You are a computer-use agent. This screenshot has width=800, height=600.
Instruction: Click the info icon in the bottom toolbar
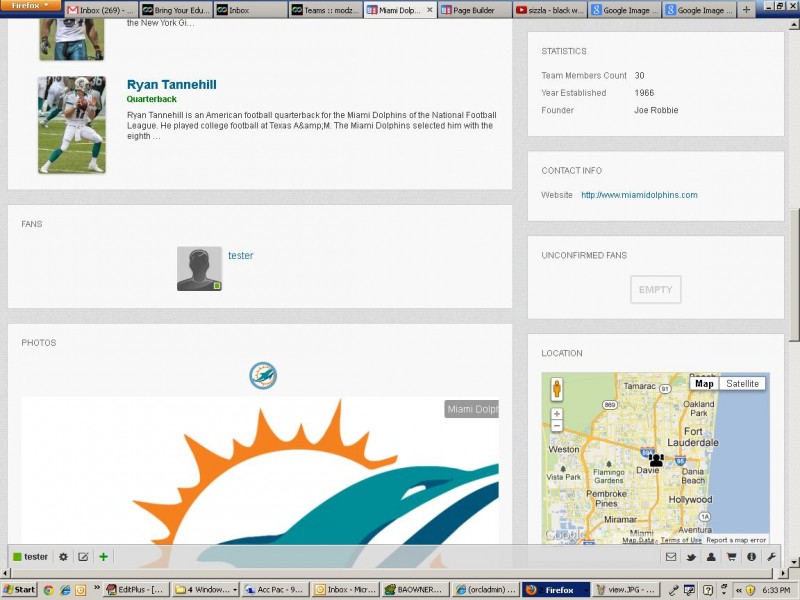tap(752, 557)
